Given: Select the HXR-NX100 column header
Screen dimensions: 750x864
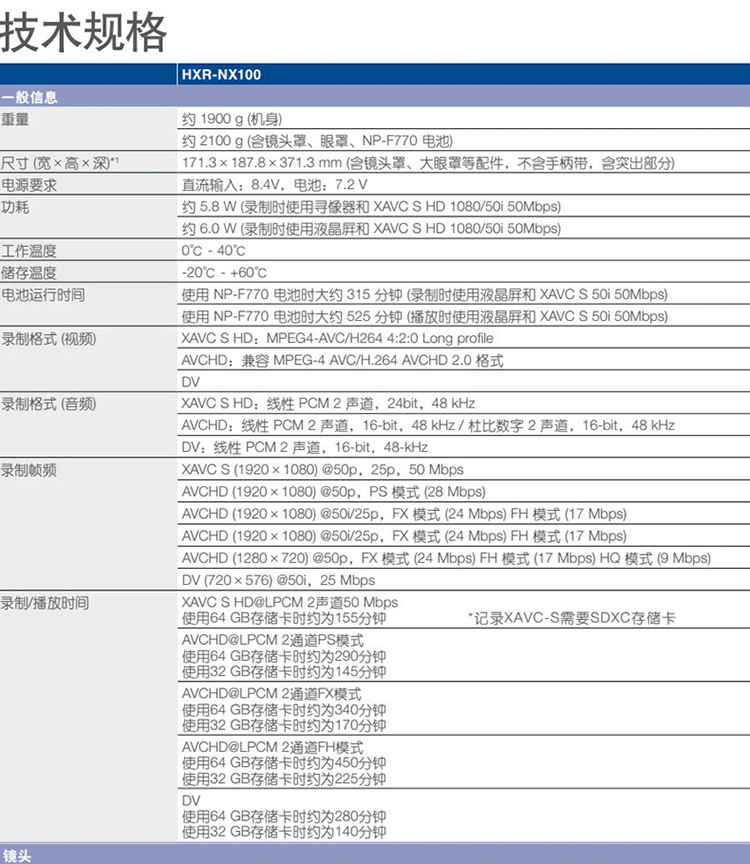Looking at the screenshot, I should click(x=222, y=74).
